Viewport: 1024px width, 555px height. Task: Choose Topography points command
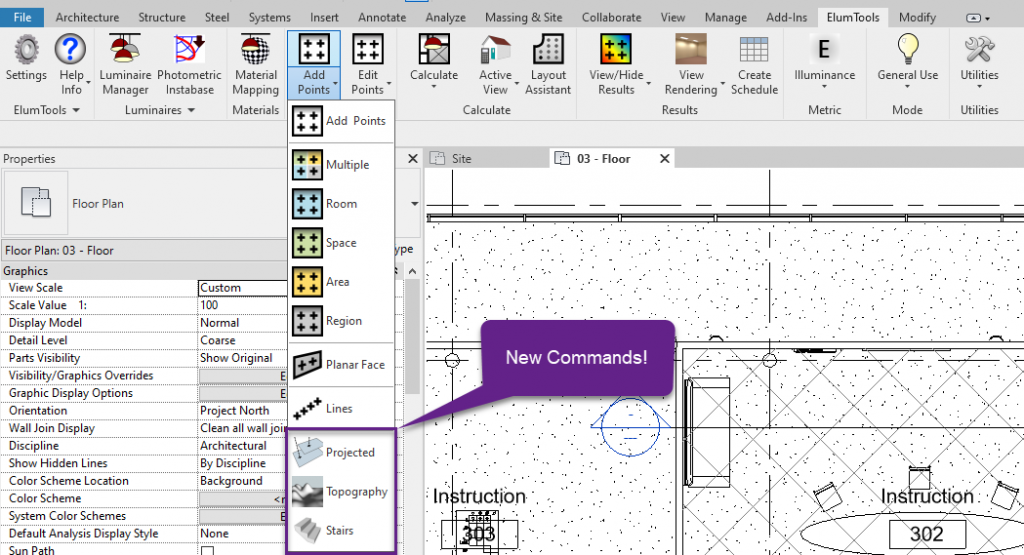click(x=341, y=492)
